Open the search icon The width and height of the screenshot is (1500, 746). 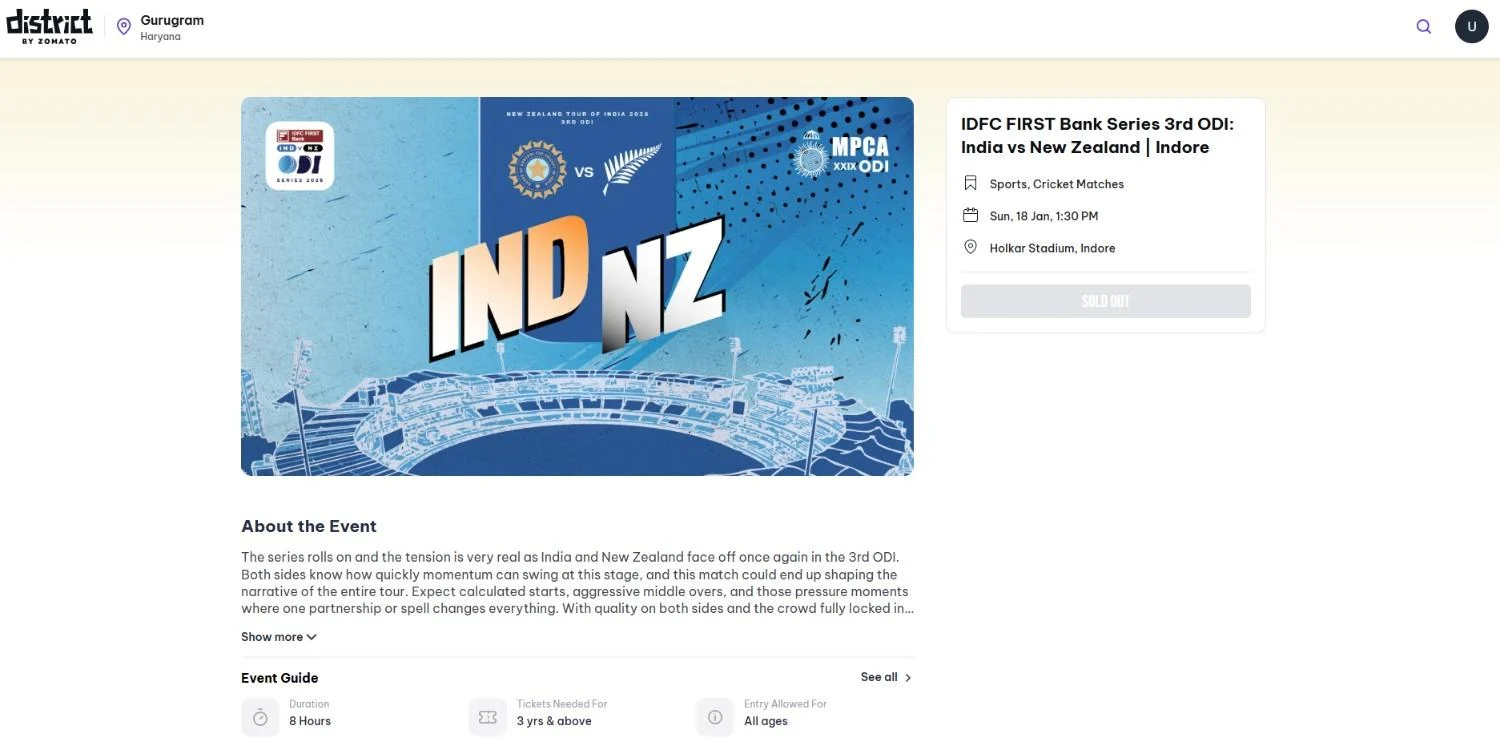coord(1419,24)
